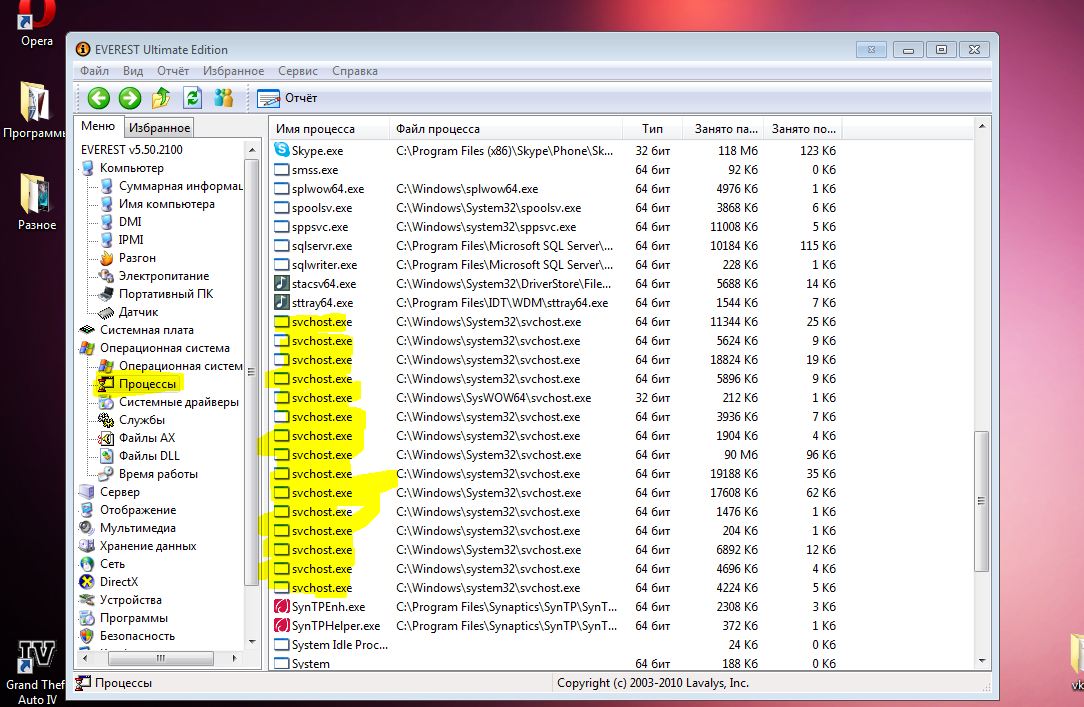Expand the Мультимедиа tree node

coord(137,528)
